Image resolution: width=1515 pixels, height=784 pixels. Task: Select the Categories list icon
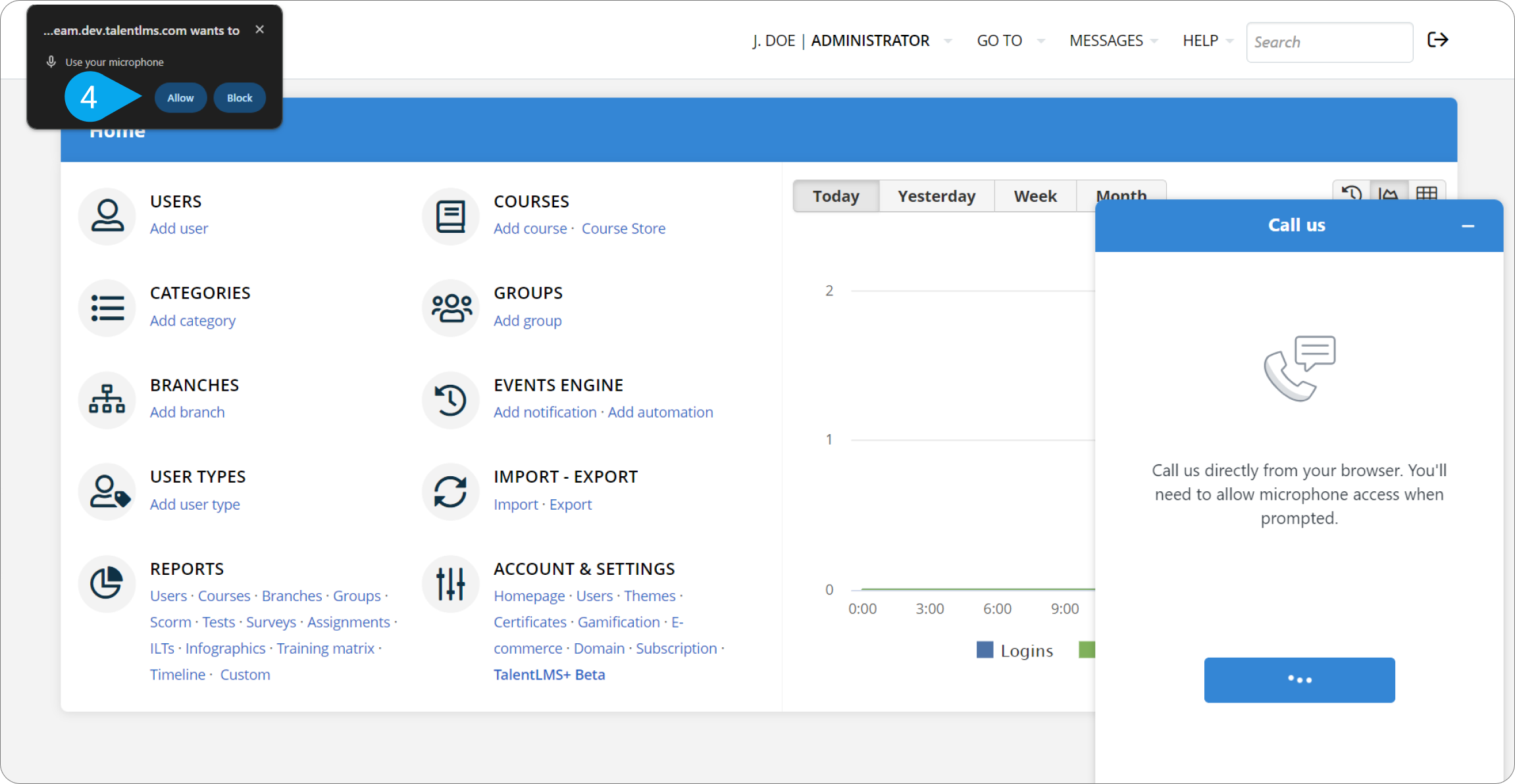[x=107, y=308]
